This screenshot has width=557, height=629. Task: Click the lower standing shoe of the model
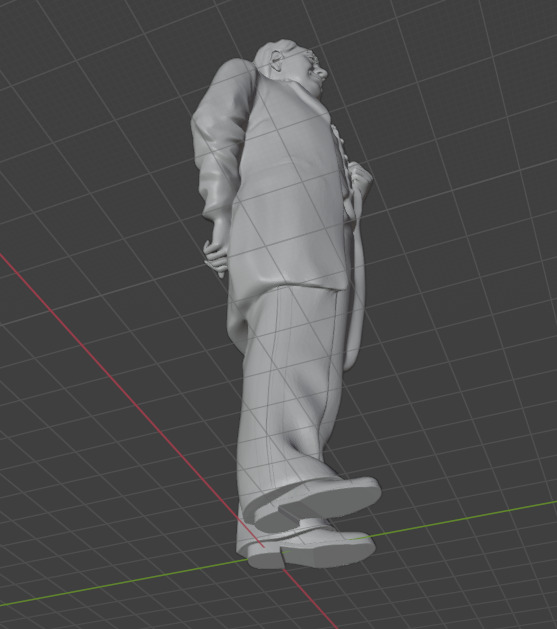click(311, 548)
